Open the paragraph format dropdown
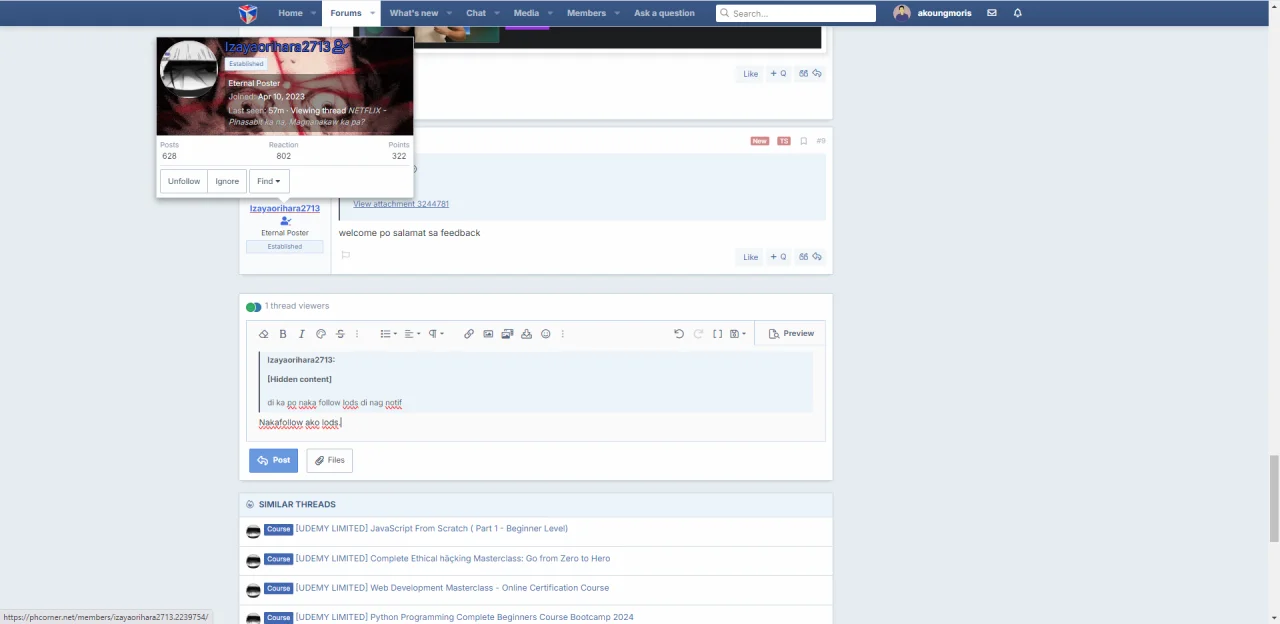1280x624 pixels. tap(437, 334)
